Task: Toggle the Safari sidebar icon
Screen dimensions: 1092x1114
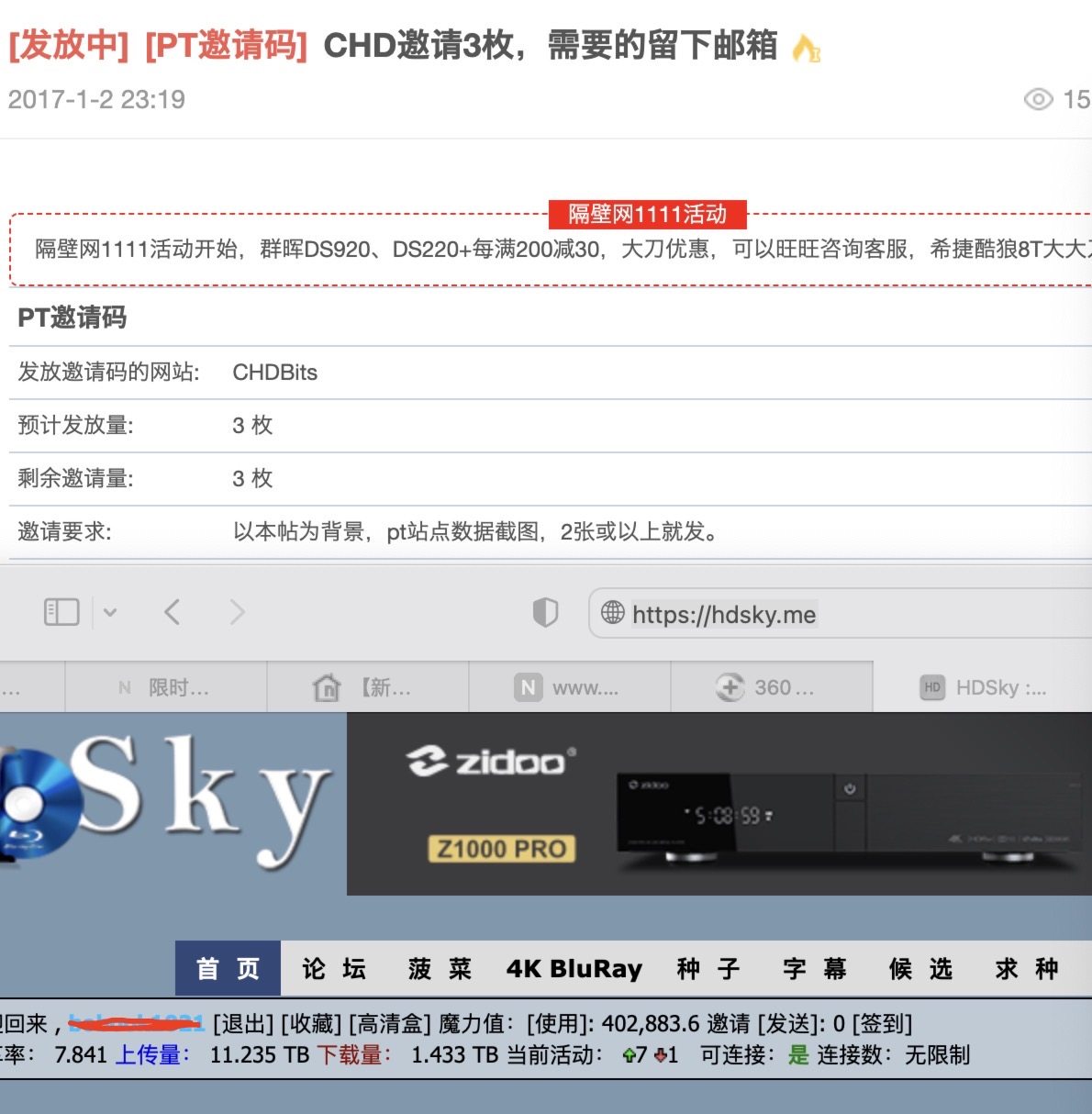Action: [61, 612]
